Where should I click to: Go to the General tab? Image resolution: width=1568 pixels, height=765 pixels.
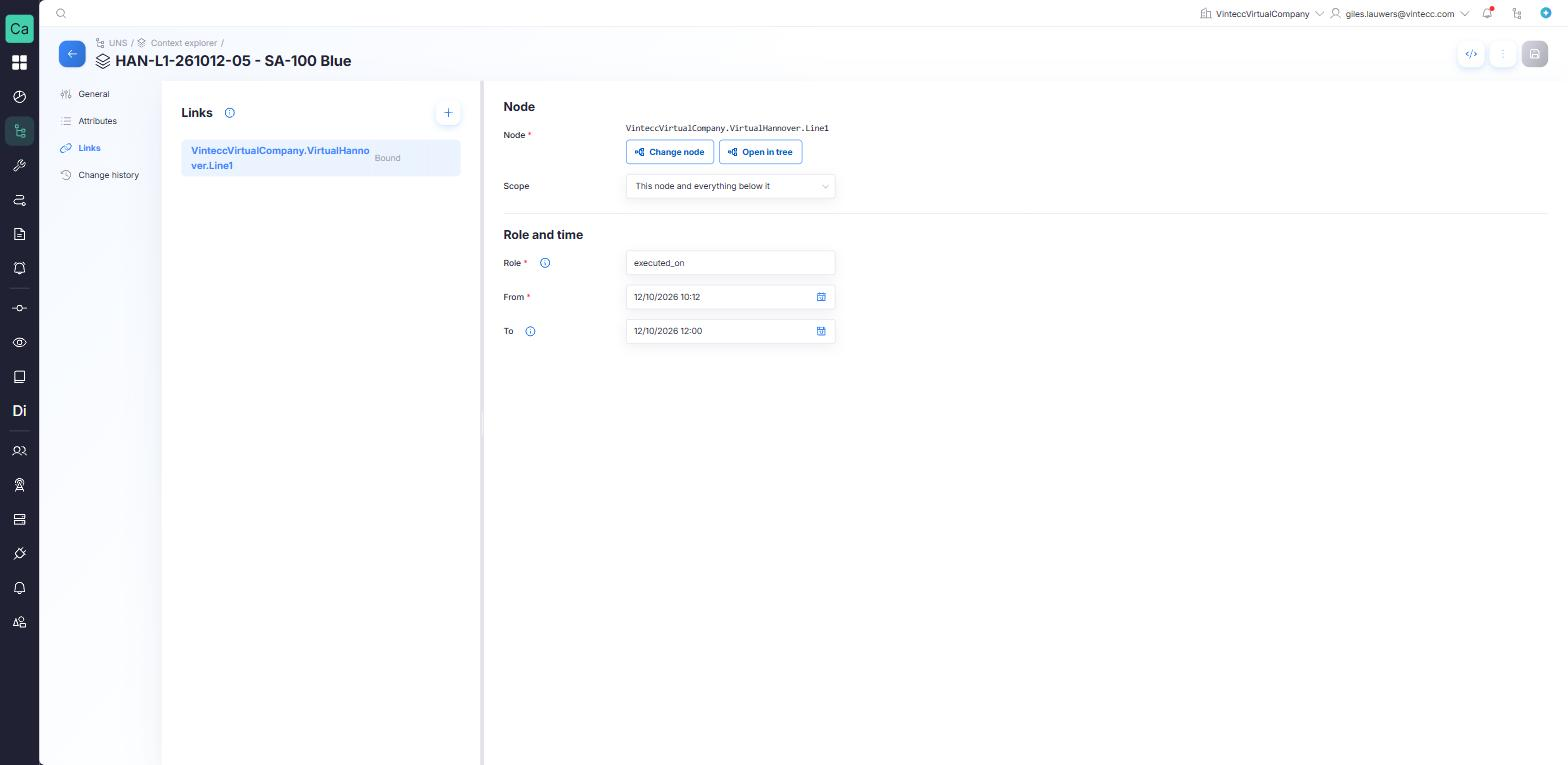(x=94, y=94)
